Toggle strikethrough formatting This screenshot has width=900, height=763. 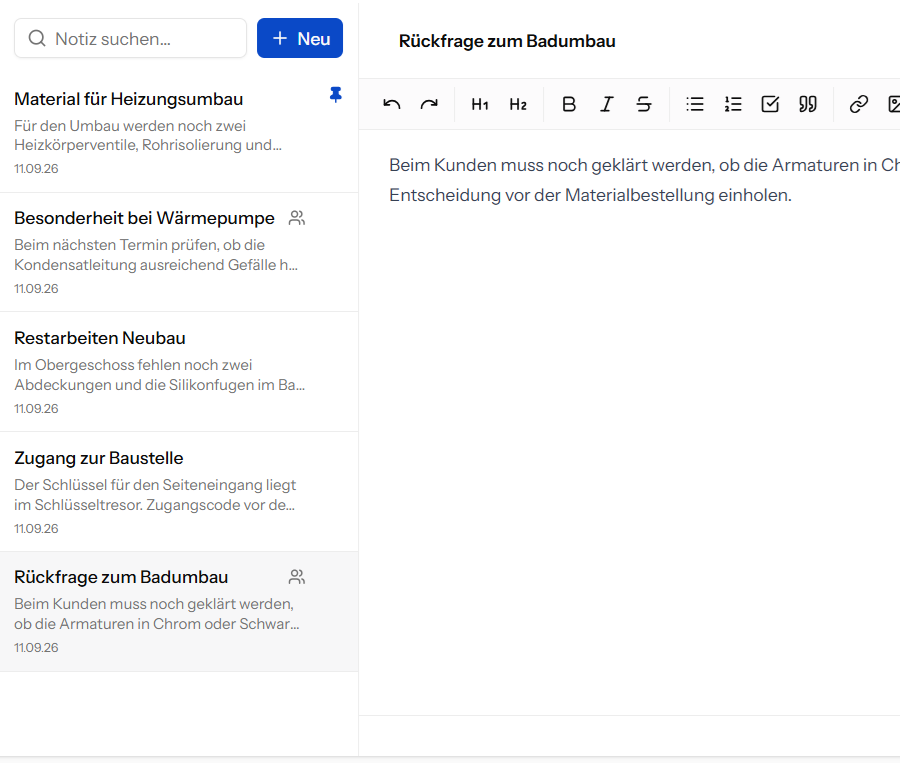click(x=644, y=104)
